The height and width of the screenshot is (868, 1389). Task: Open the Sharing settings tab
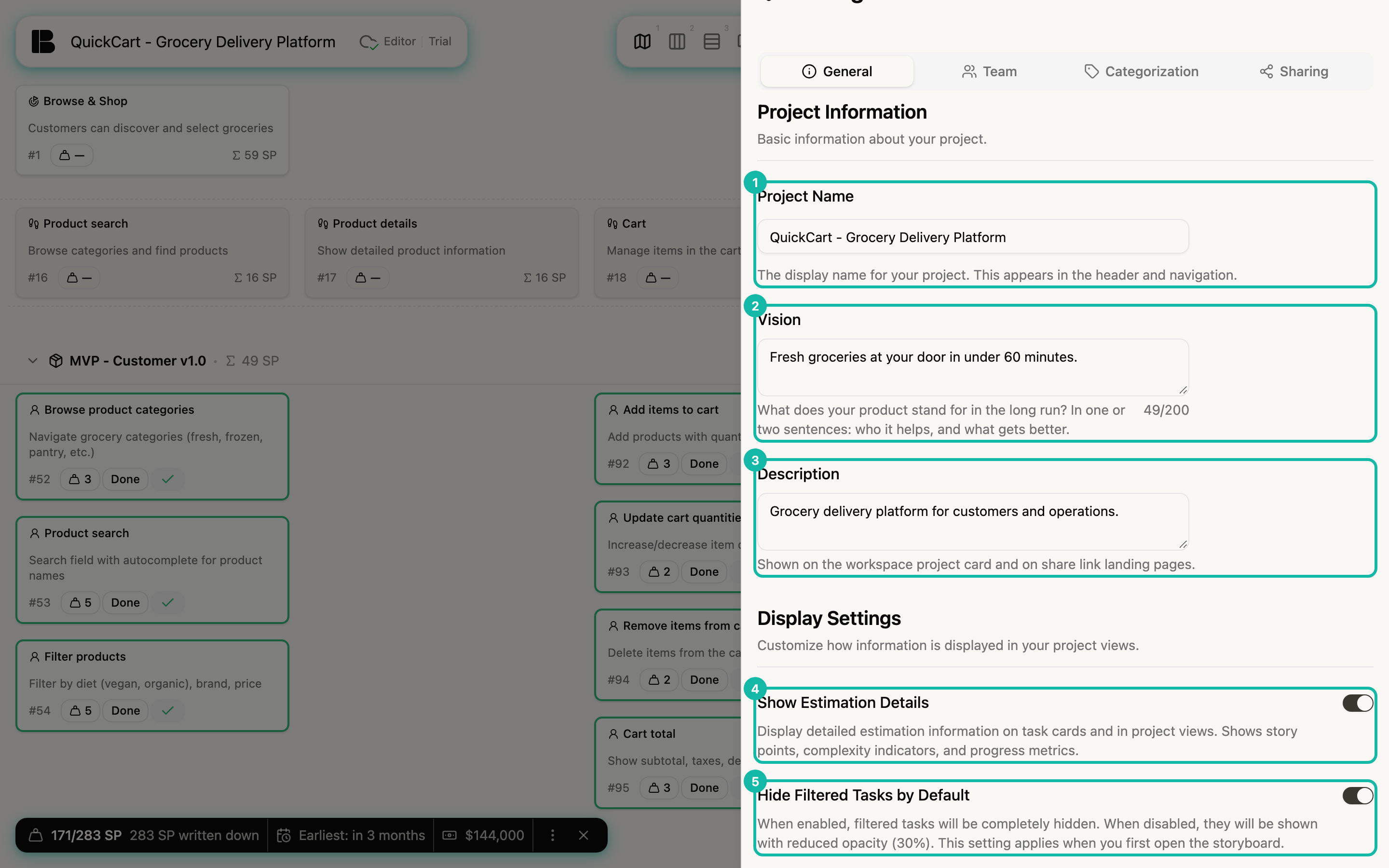click(1294, 71)
